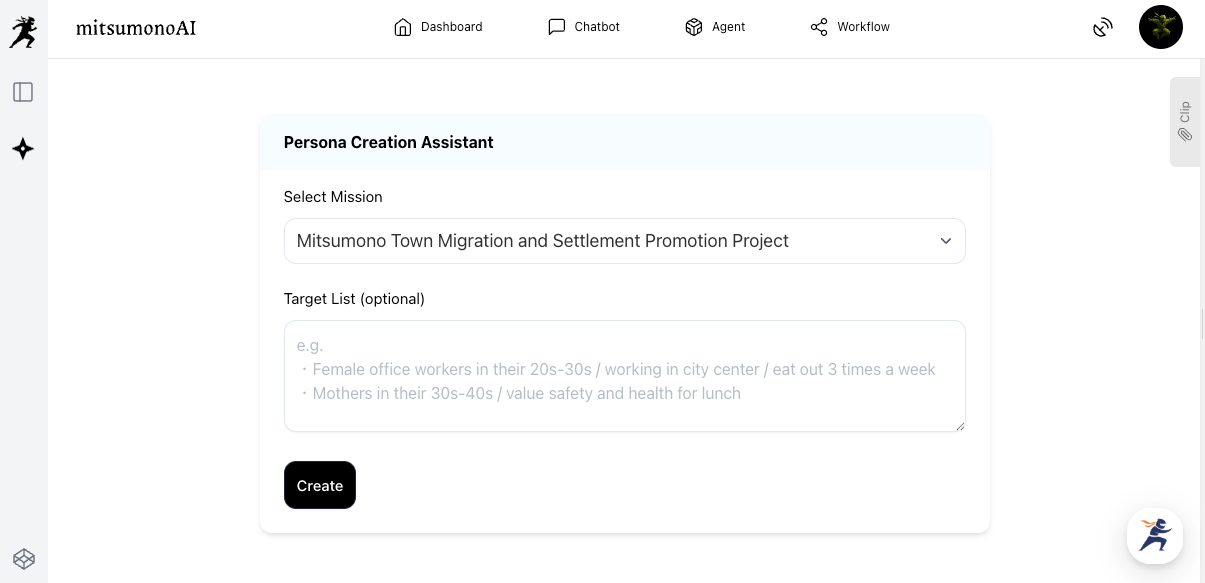Click the Persona Creation Assistant heading
Image resolution: width=1205 pixels, height=583 pixels.
click(388, 142)
